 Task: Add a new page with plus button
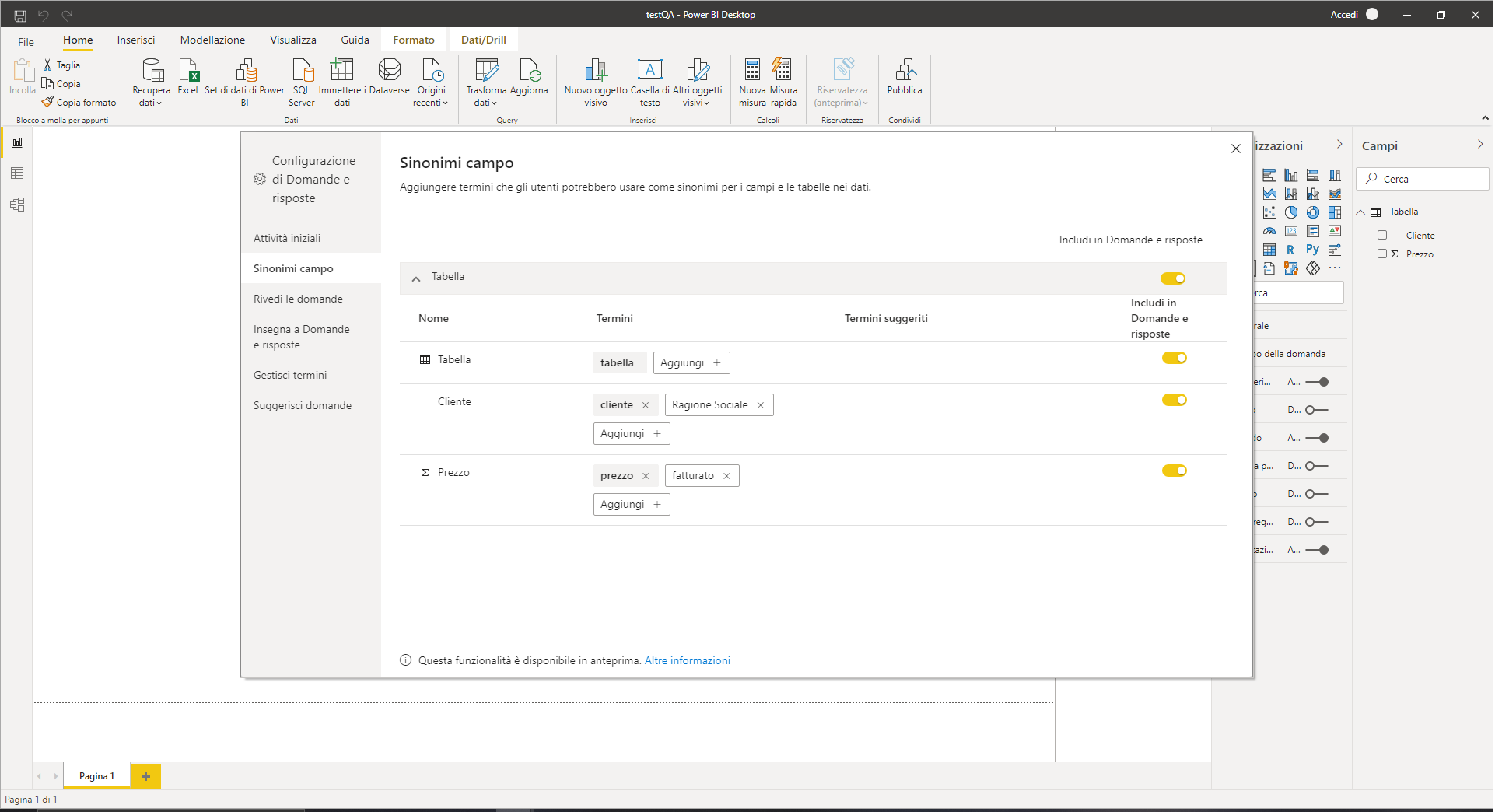click(145, 776)
